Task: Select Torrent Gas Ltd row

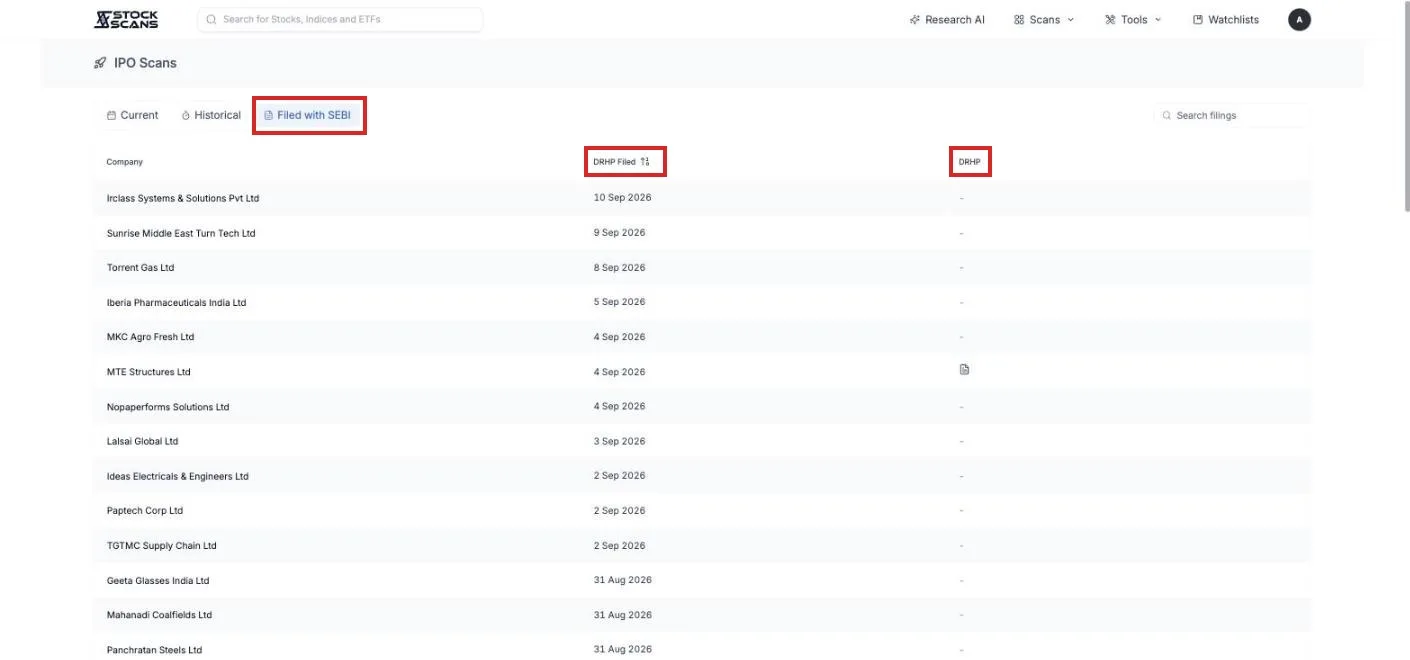Action: 702,268
